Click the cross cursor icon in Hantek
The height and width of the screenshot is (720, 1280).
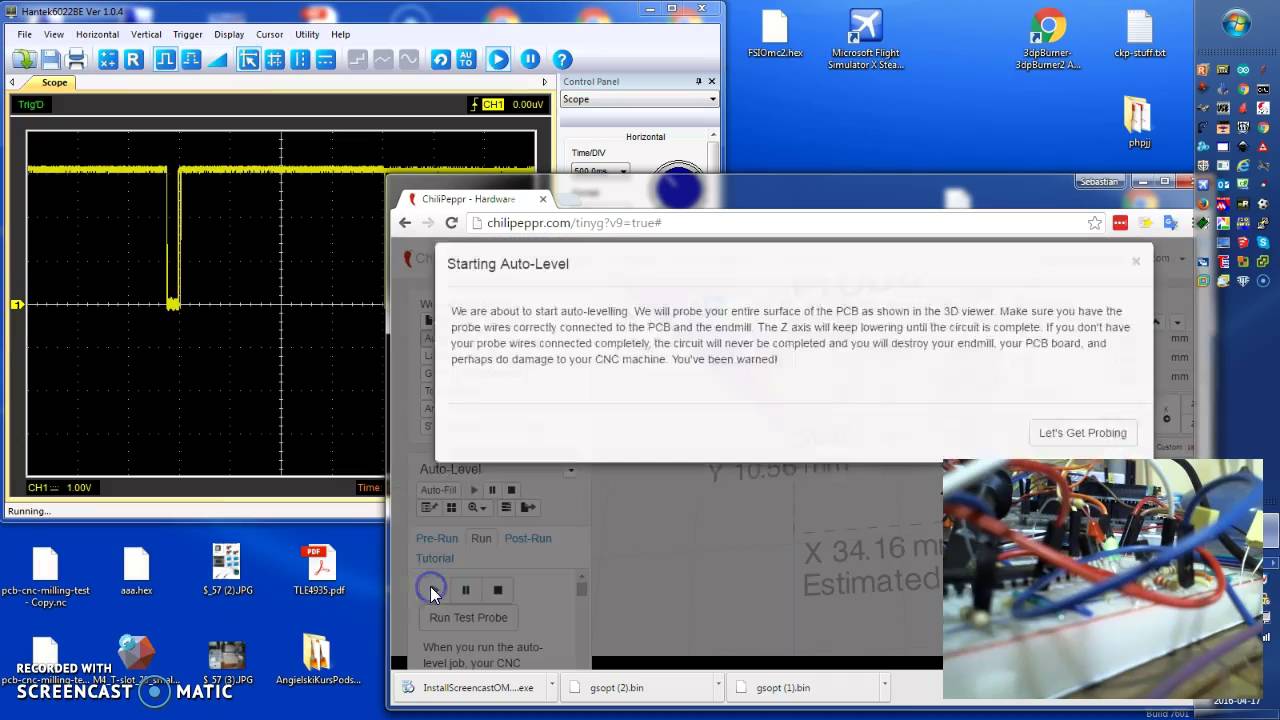point(275,60)
